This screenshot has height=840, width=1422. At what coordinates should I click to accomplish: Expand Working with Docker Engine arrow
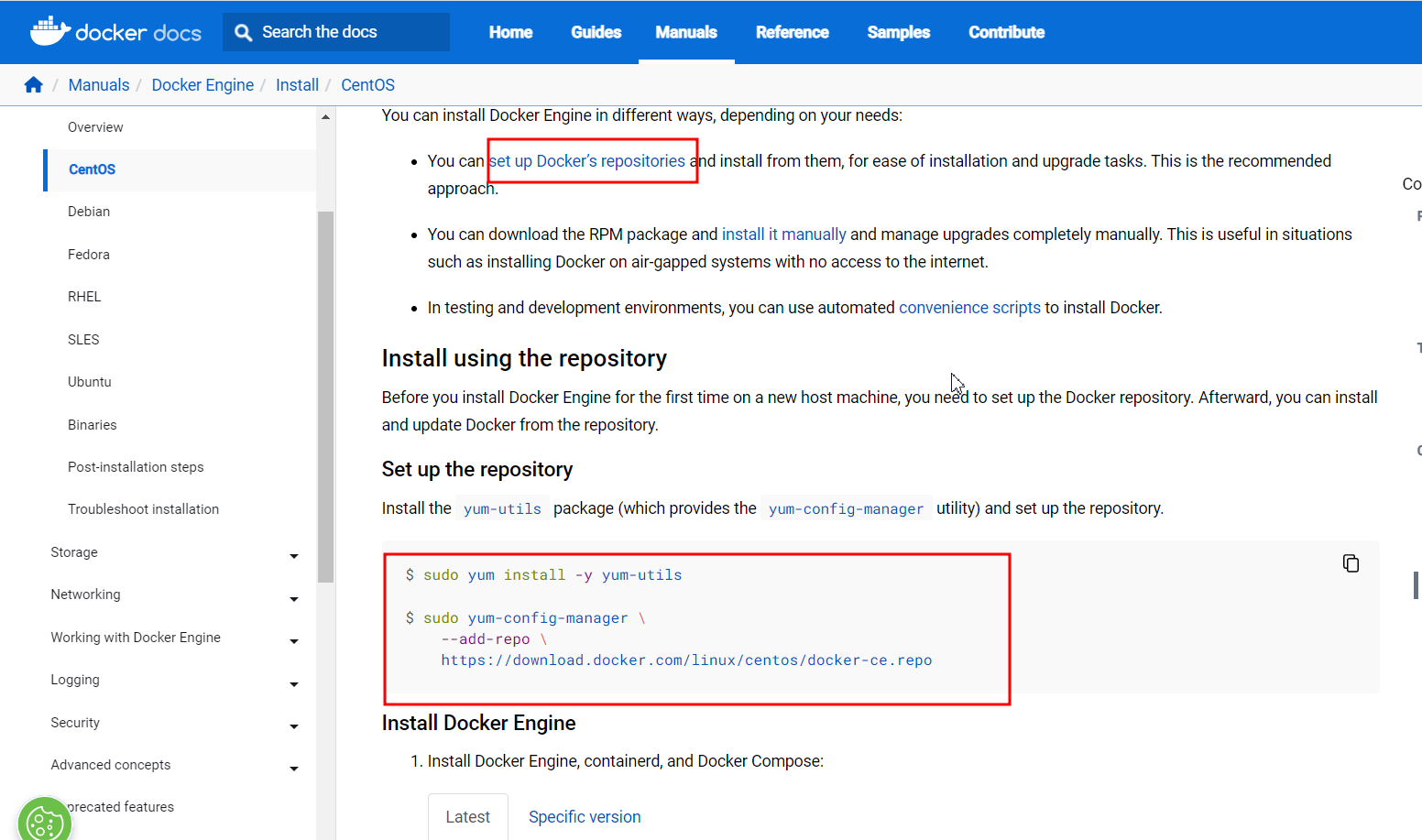(294, 641)
